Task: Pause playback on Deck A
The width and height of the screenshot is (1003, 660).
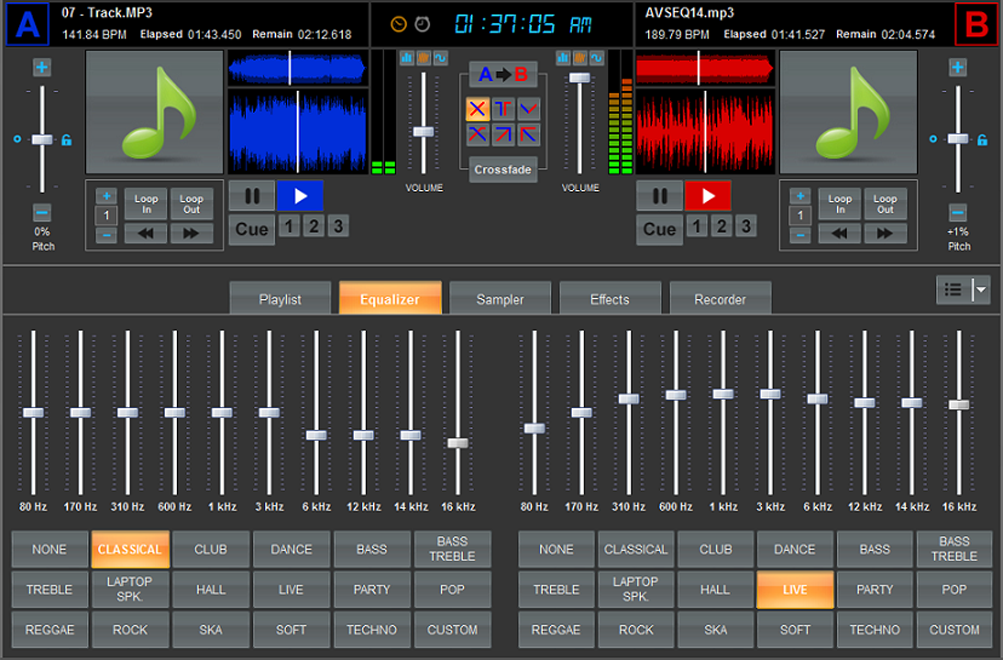Action: pyautogui.click(x=252, y=195)
